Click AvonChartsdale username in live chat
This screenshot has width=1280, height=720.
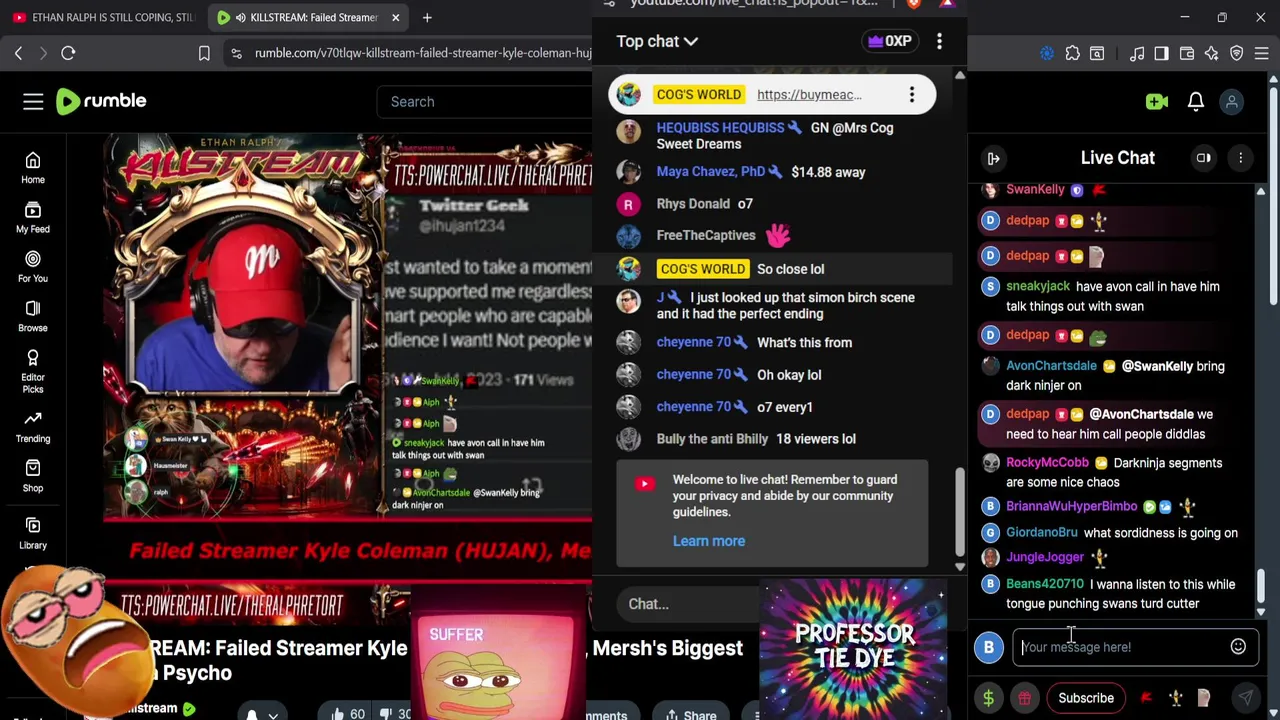pyautogui.click(x=1051, y=366)
